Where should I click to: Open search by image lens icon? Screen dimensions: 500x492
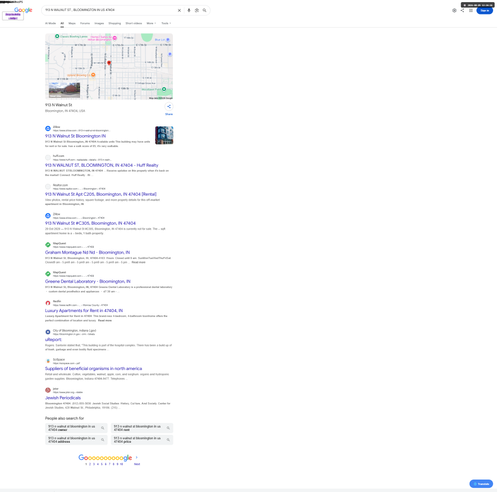[x=197, y=10]
